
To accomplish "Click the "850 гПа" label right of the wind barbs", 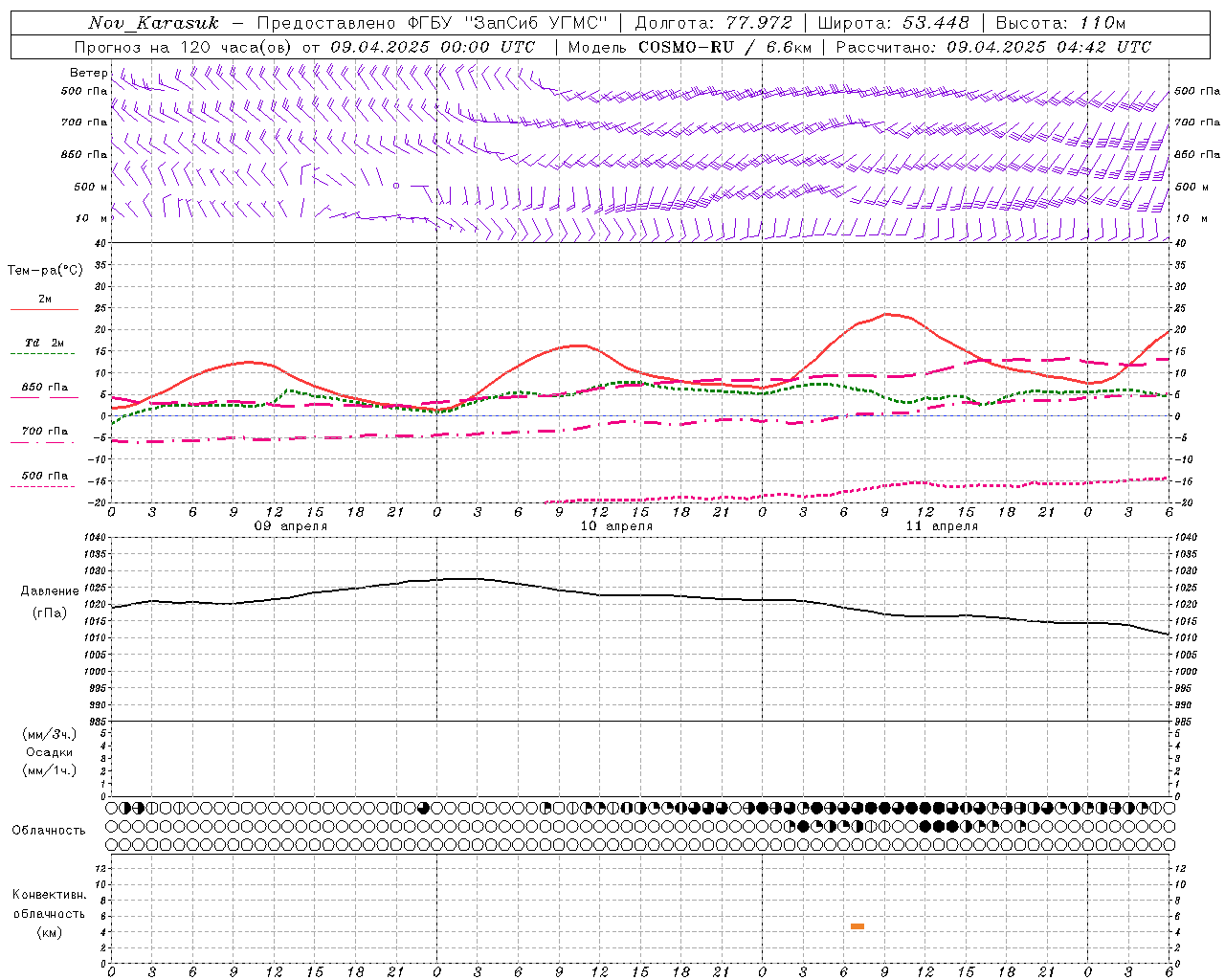I will pos(1196,154).
